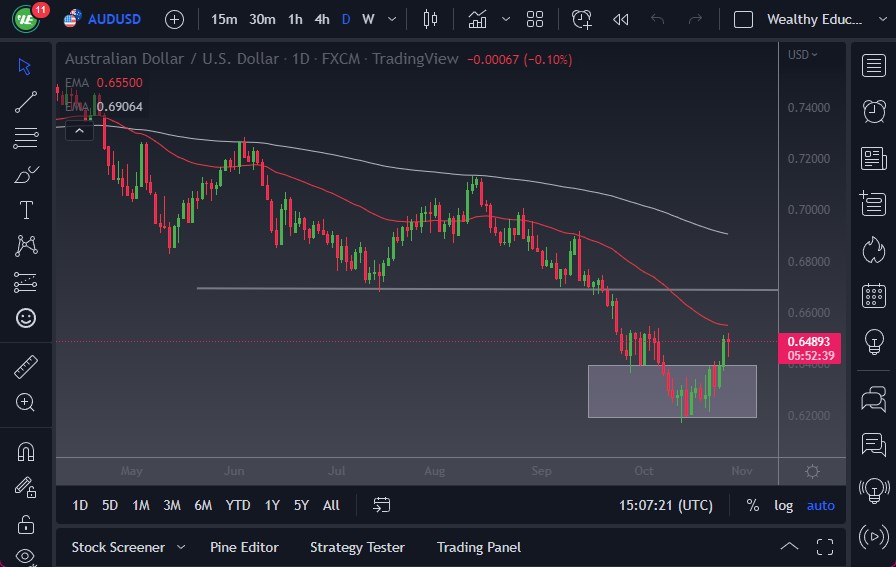
Task: Open the economic calendar panel
Action: (x=874, y=295)
